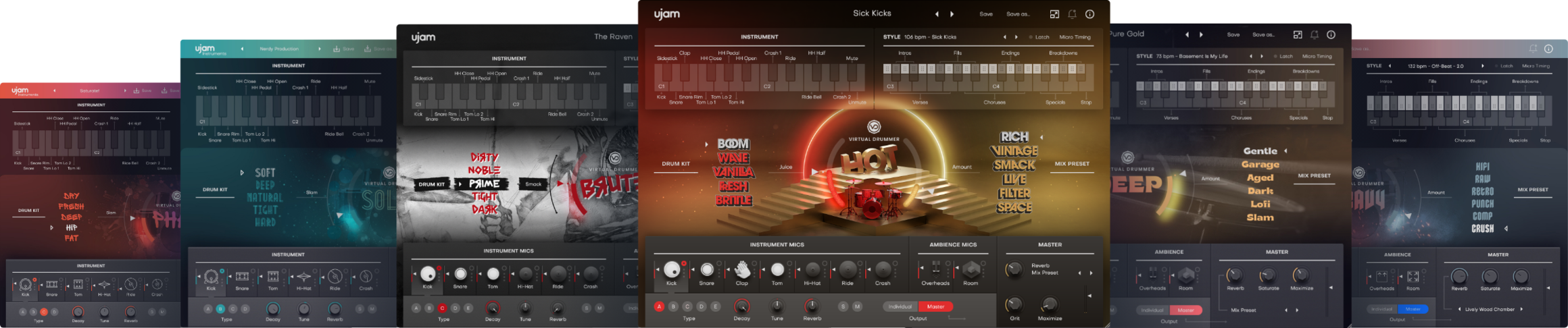Select the Clap hands icon in HOT window
This screenshot has height=328, width=1568.
(742, 269)
